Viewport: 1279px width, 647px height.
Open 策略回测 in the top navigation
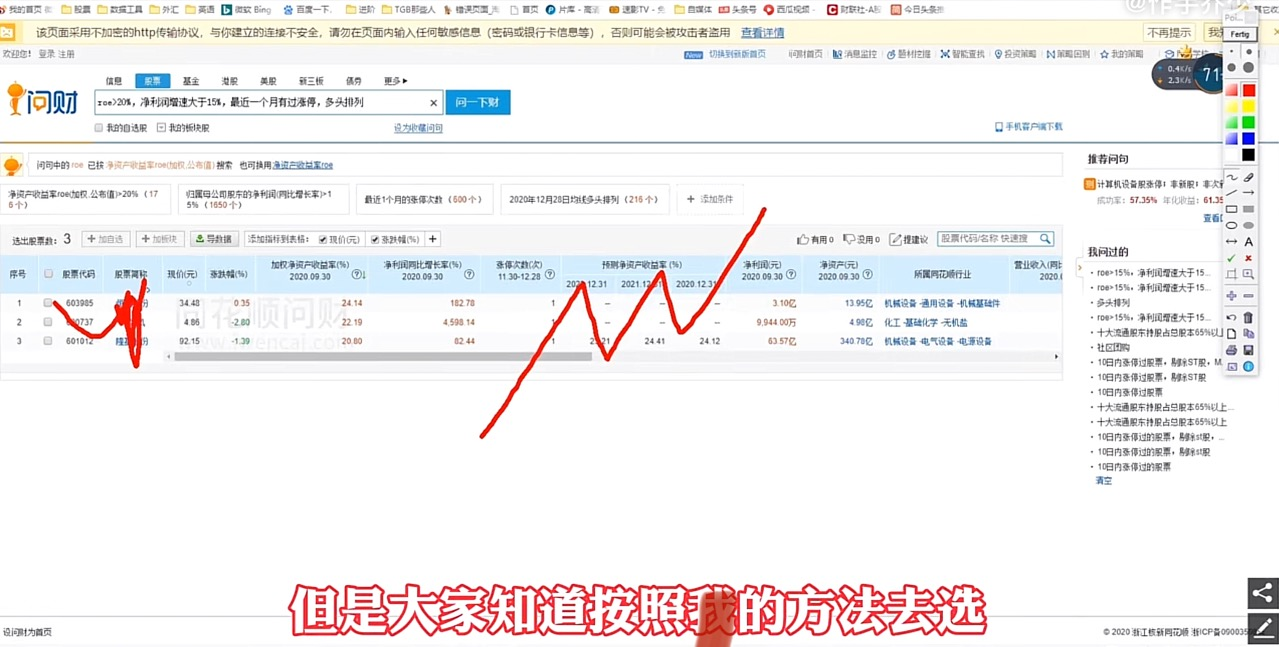click(1070, 54)
